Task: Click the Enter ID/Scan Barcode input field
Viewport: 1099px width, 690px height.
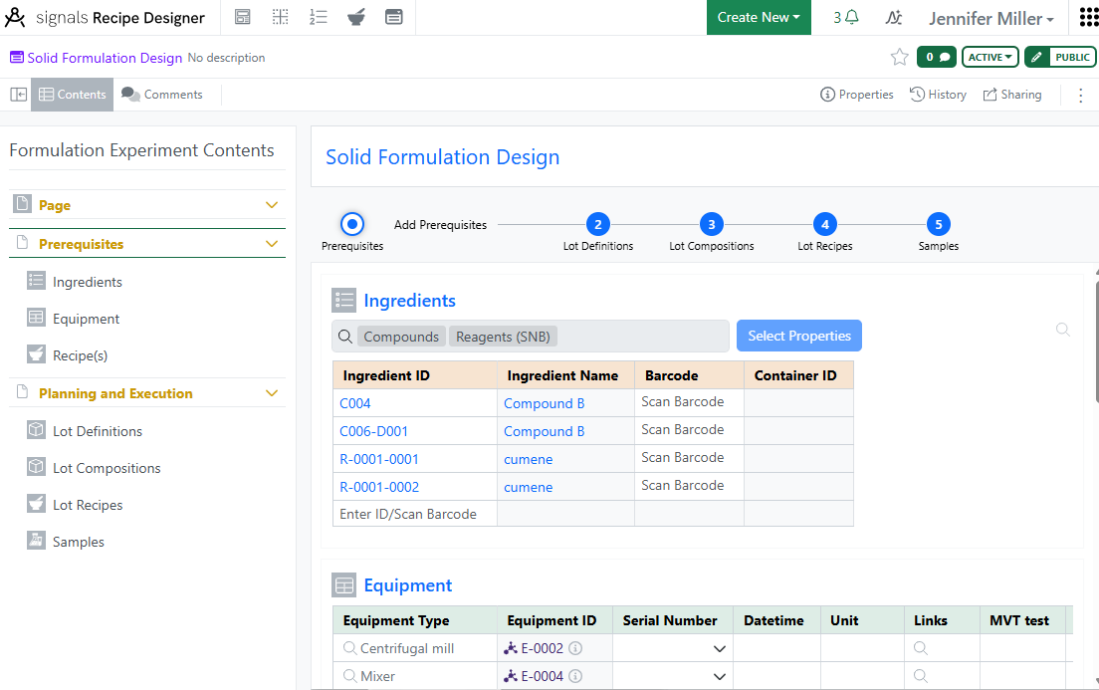Action: (x=415, y=514)
